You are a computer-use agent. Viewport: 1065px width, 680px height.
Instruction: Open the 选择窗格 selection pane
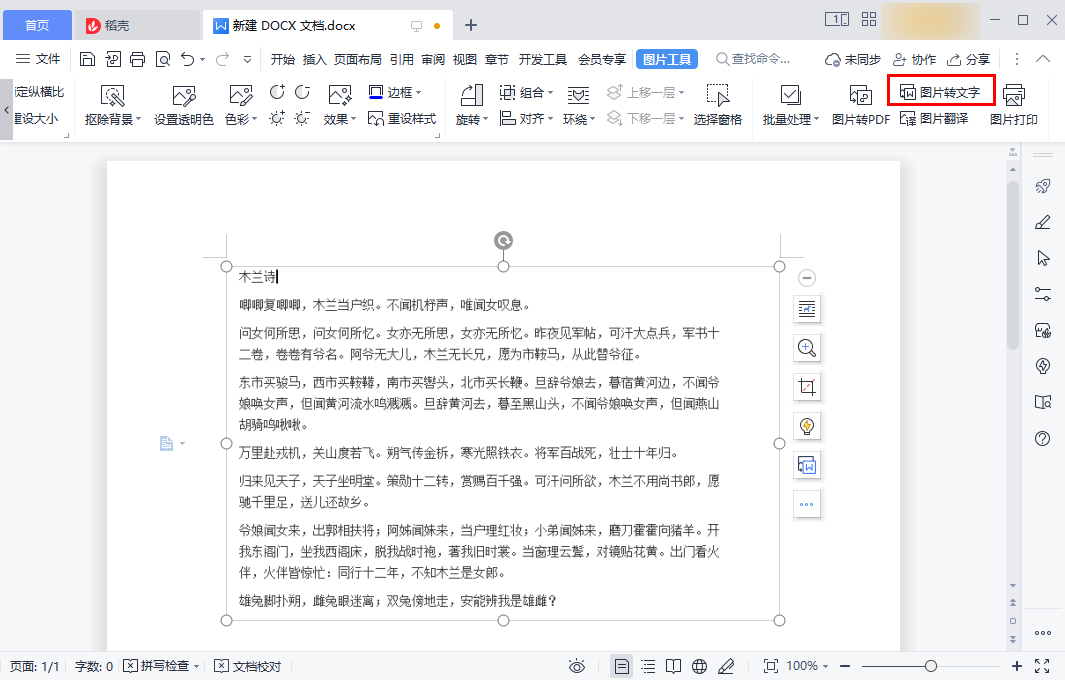coord(716,104)
